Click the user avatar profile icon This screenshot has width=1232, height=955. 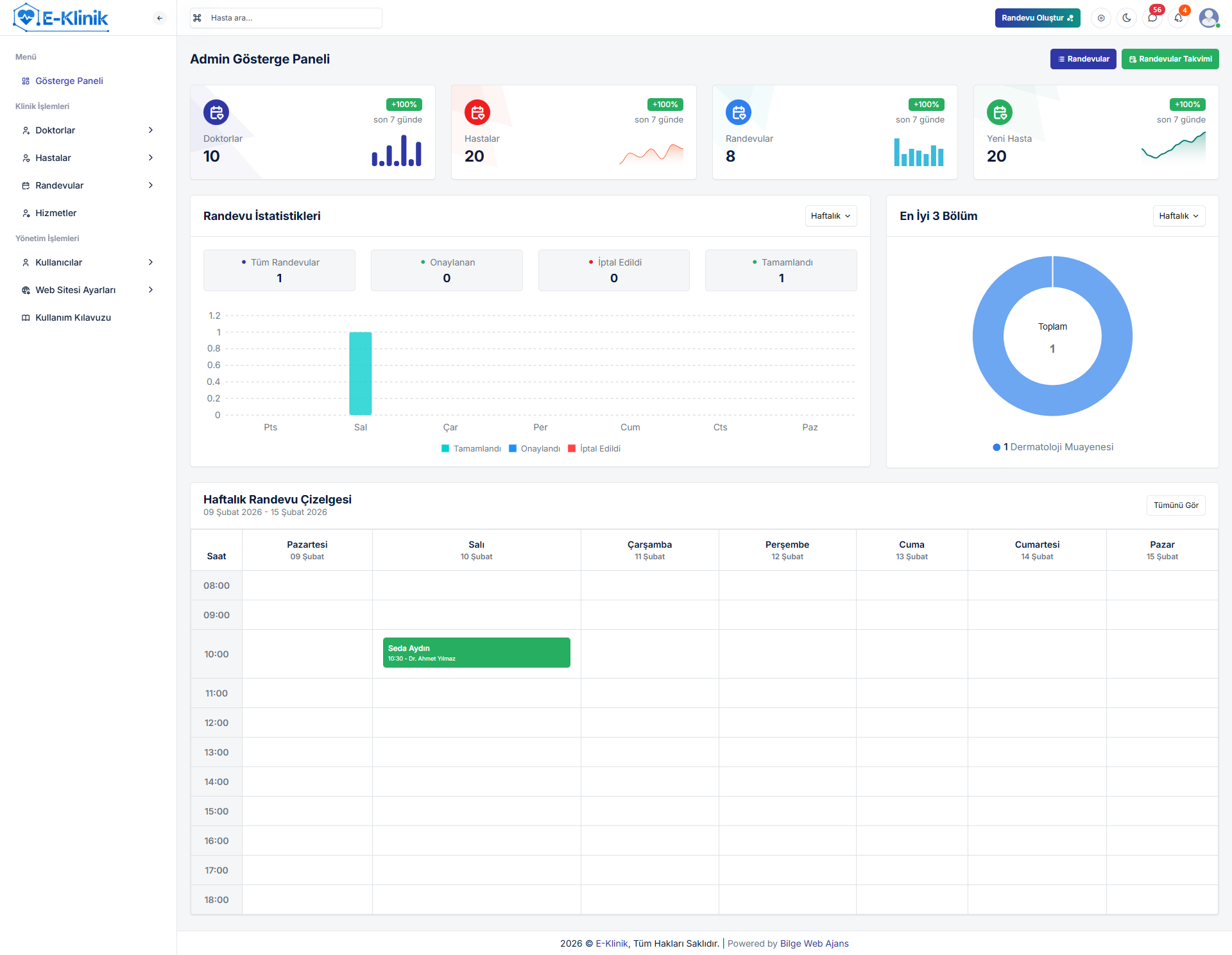[x=1209, y=18]
